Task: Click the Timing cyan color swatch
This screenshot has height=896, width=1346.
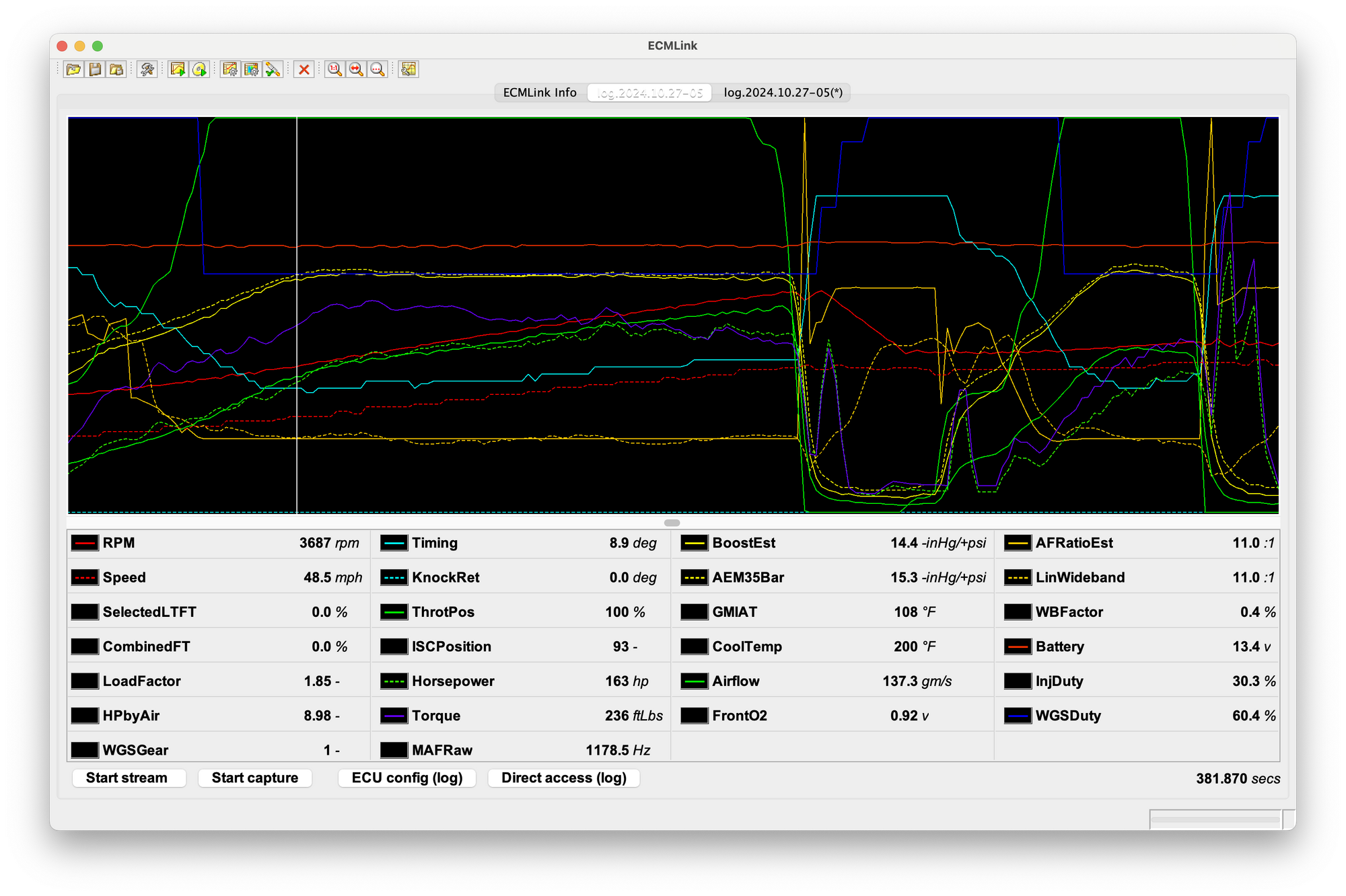Action: tap(394, 543)
